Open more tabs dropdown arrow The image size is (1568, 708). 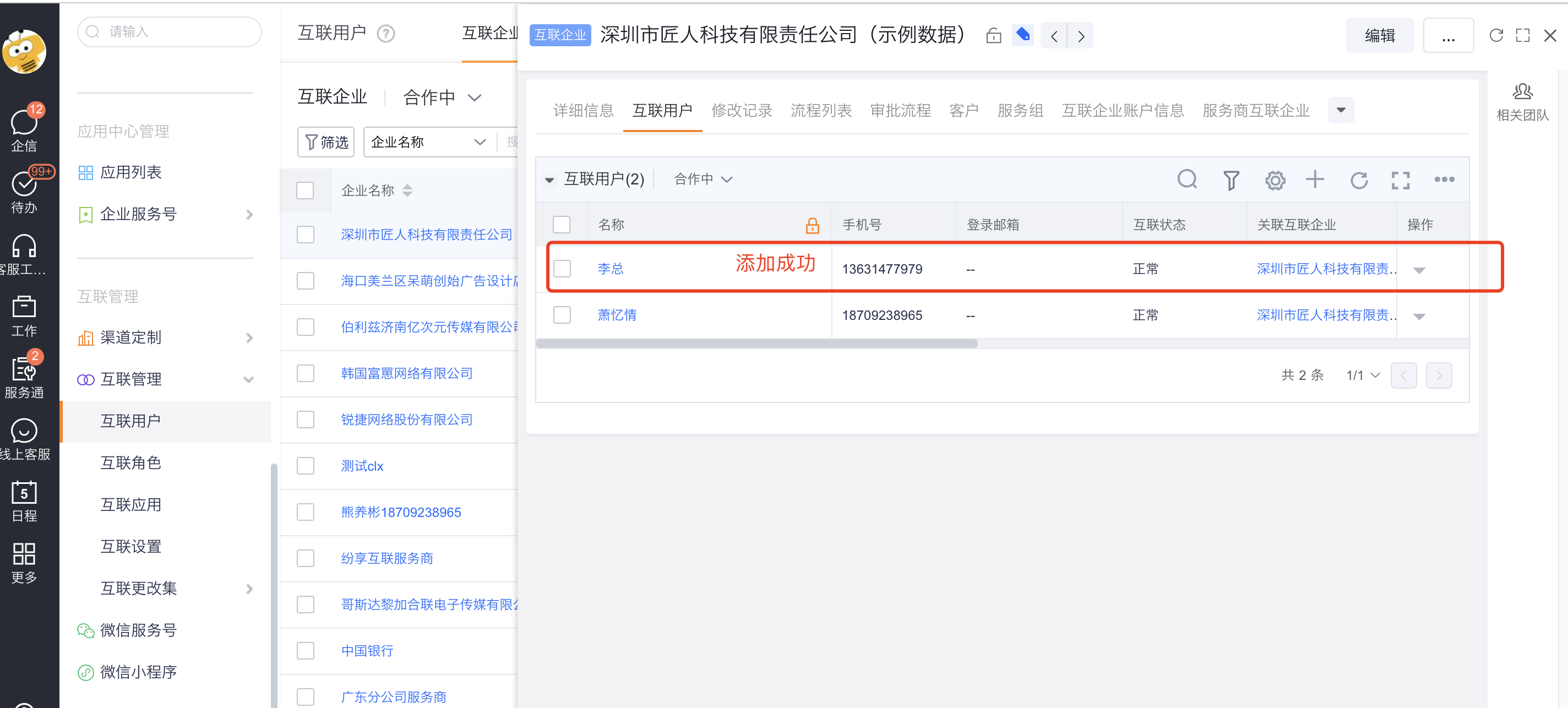click(x=1341, y=110)
